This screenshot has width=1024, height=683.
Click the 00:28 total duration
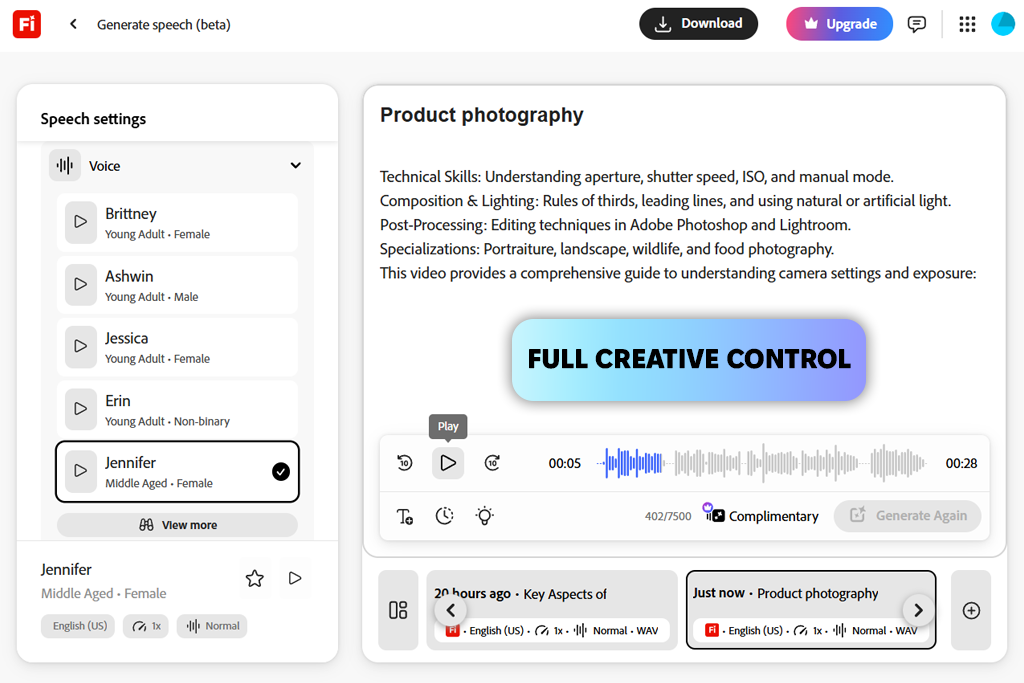(961, 463)
